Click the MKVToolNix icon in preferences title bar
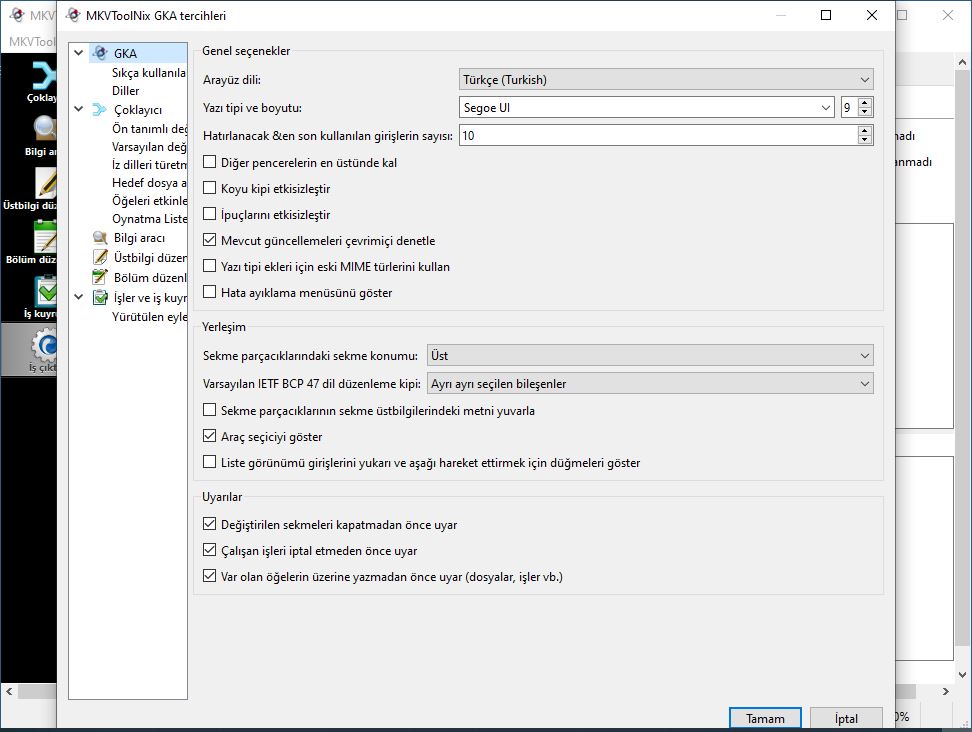972x732 pixels. (74, 15)
